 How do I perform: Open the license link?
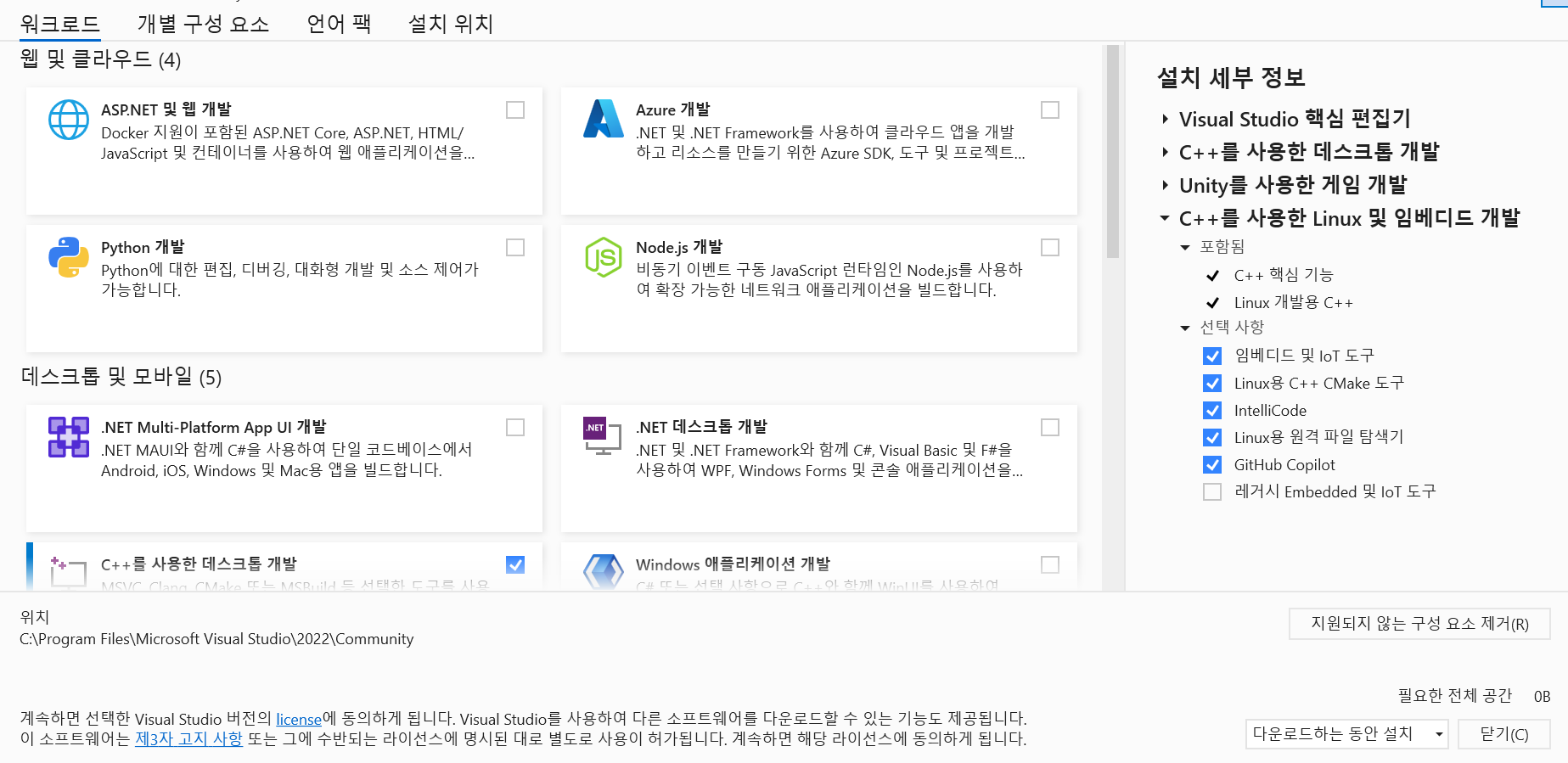click(299, 720)
